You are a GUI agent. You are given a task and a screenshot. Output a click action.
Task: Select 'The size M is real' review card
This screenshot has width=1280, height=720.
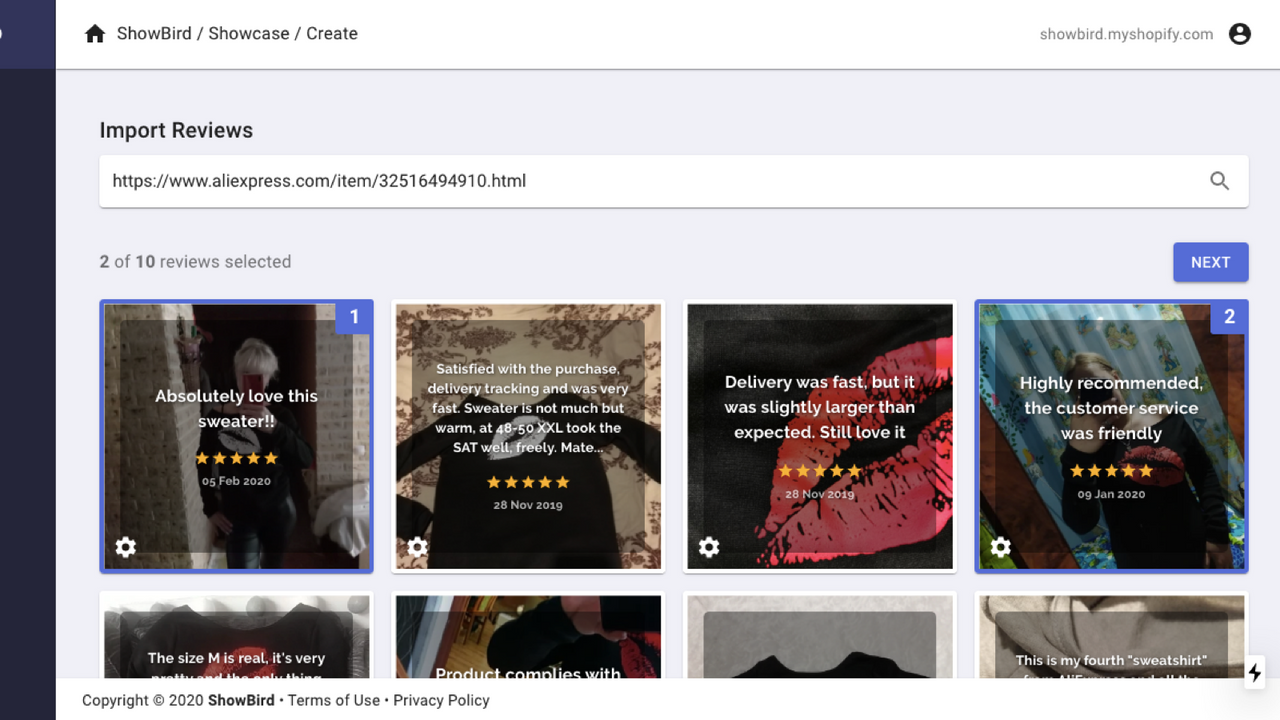[237, 635]
